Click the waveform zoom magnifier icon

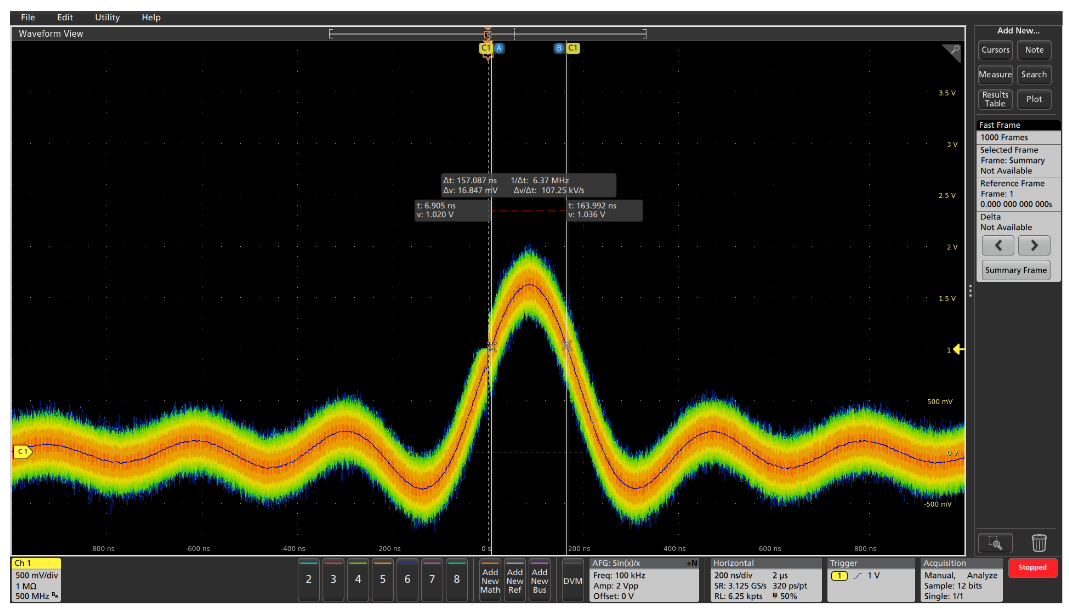point(995,543)
